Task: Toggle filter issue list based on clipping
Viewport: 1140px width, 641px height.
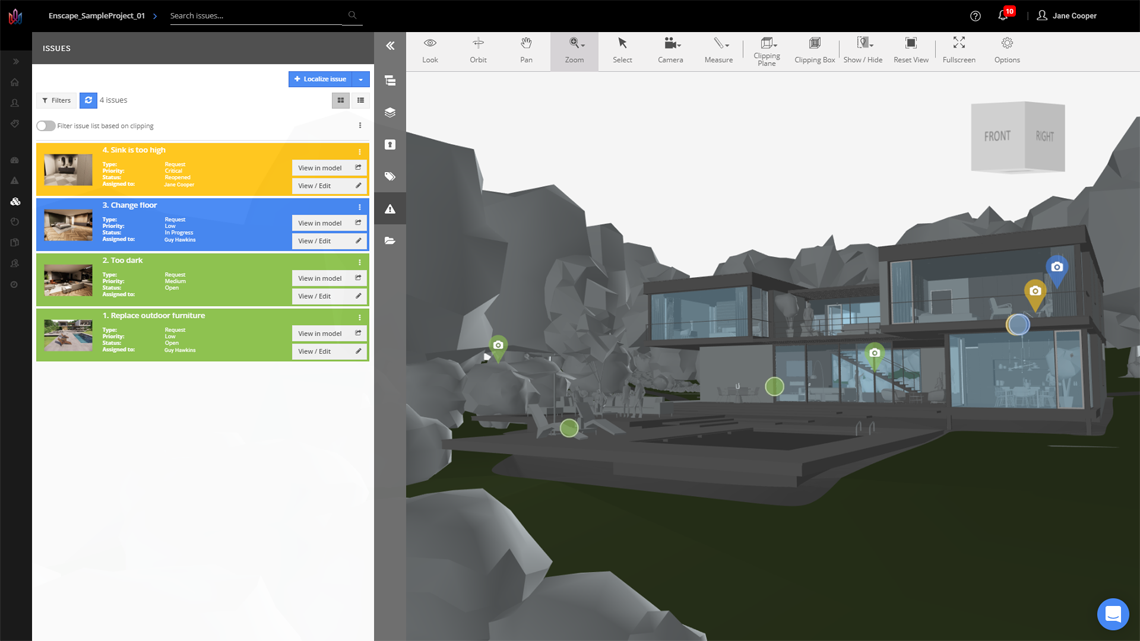Action: point(46,126)
